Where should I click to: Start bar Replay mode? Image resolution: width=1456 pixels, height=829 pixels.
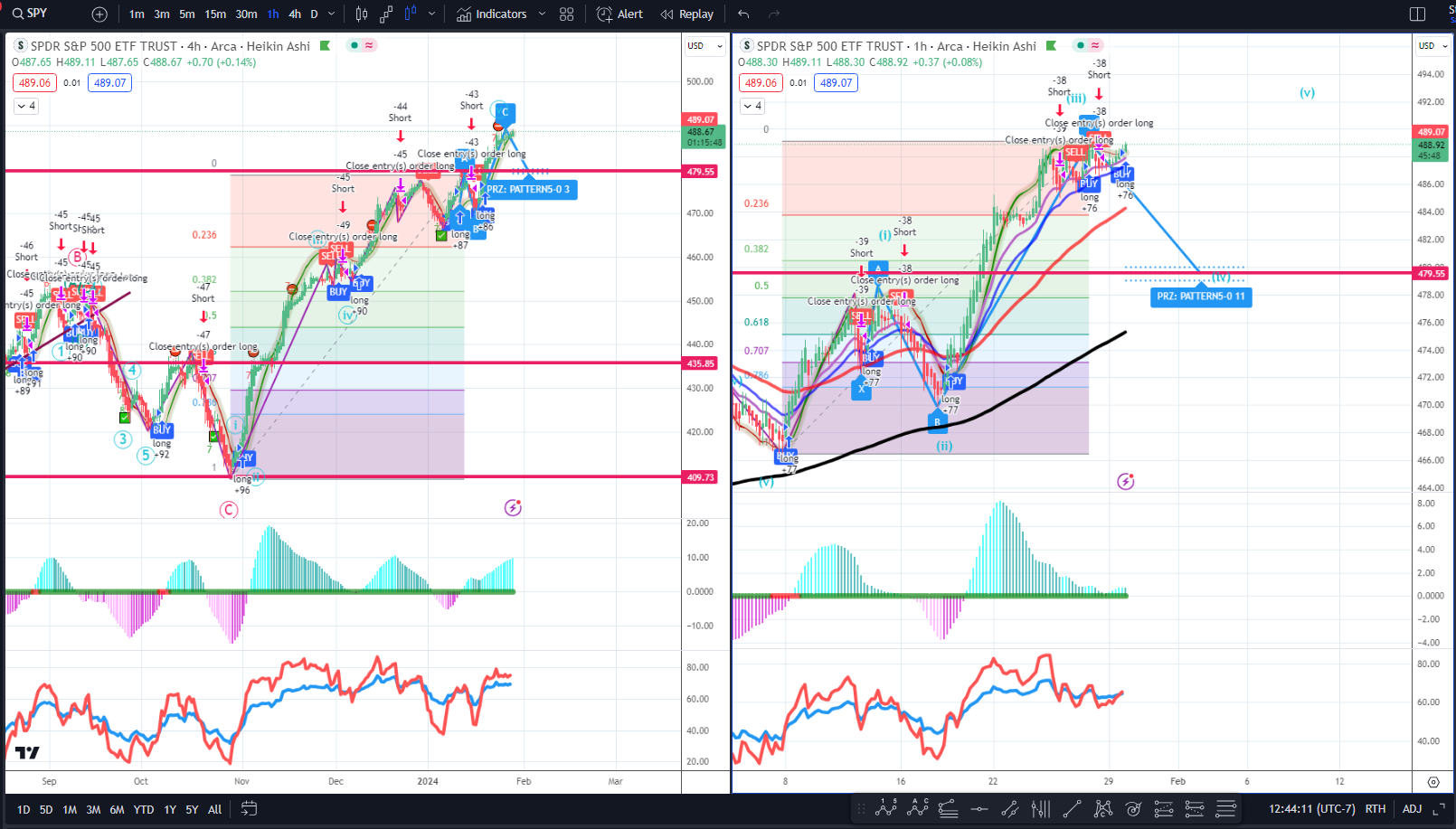pos(687,14)
